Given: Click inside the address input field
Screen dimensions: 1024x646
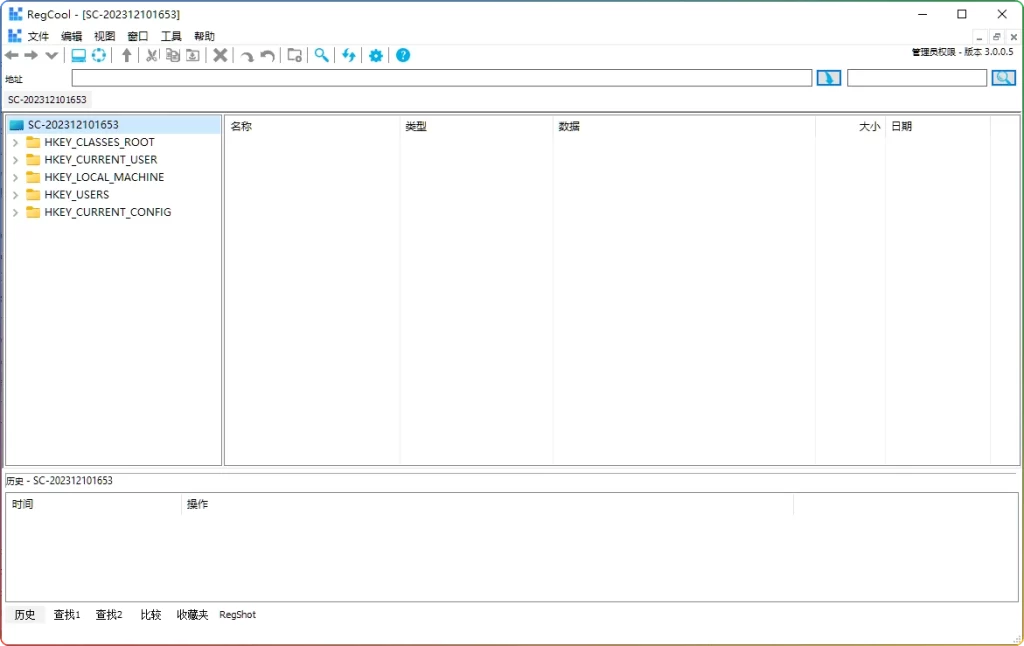Looking at the screenshot, I should (420, 77).
